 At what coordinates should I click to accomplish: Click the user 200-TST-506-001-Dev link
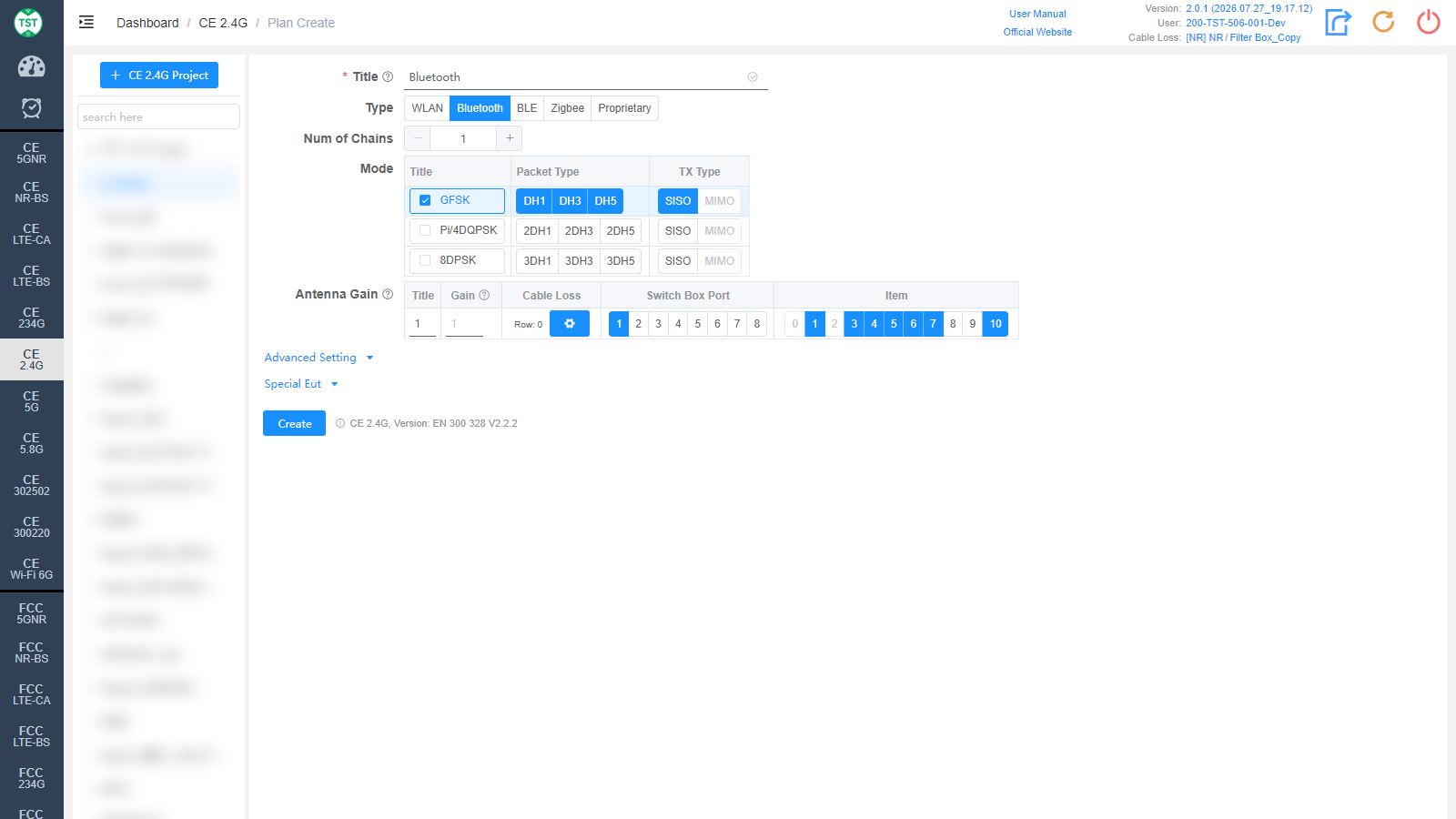1236,23
